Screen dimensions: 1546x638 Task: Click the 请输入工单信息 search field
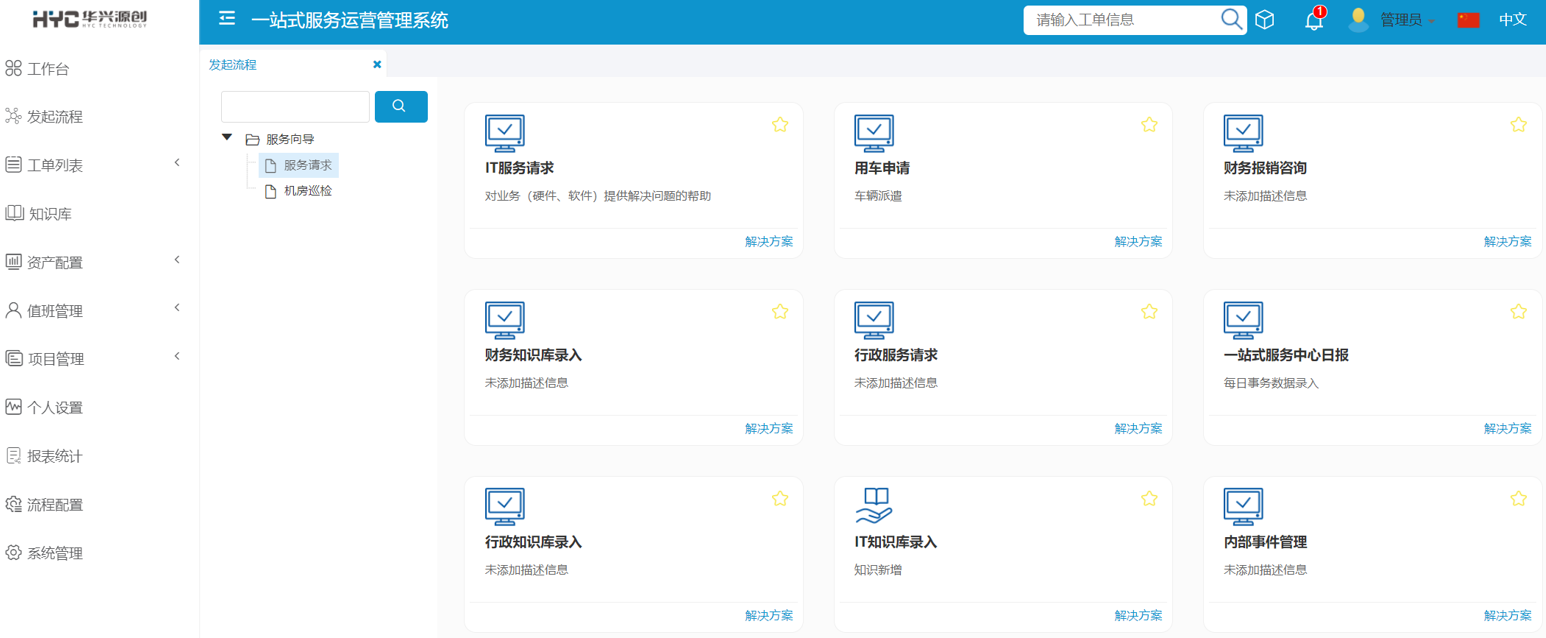[1120, 20]
